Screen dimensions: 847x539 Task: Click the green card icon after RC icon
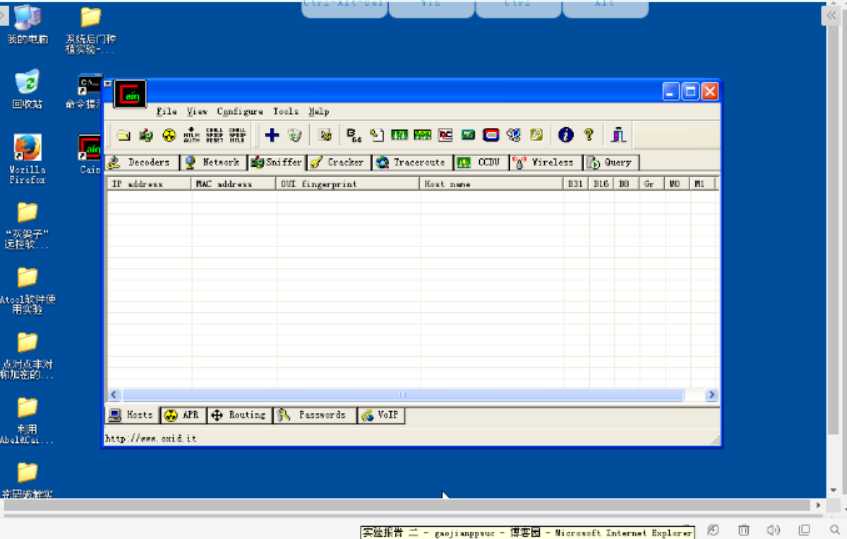pyautogui.click(x=468, y=135)
